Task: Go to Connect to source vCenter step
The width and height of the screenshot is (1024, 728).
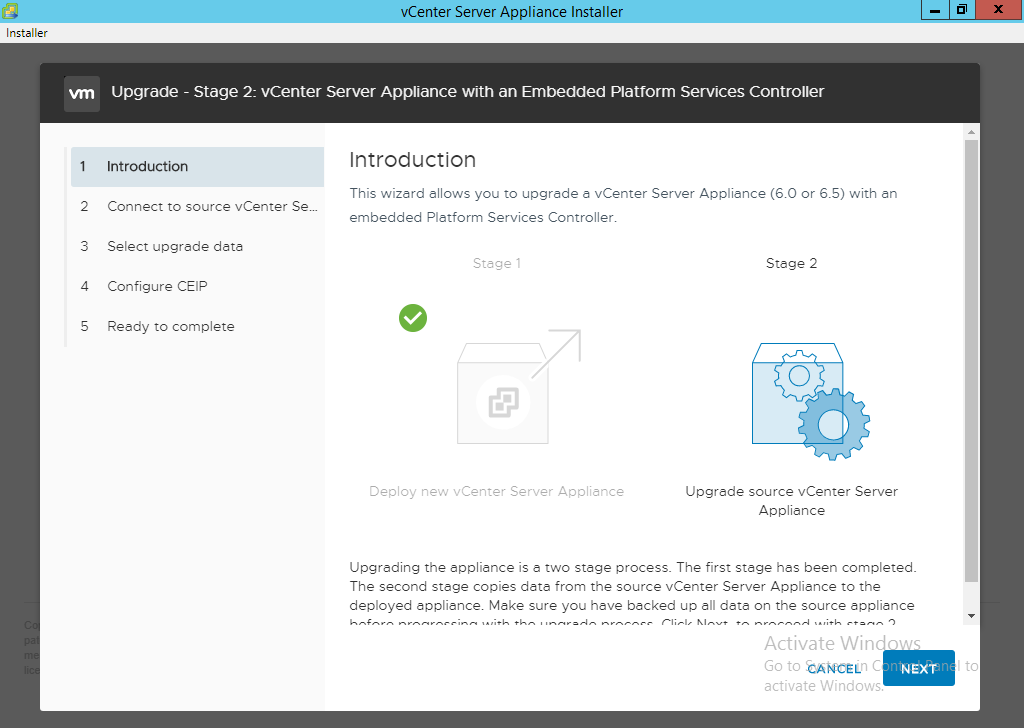Action: [x=197, y=206]
